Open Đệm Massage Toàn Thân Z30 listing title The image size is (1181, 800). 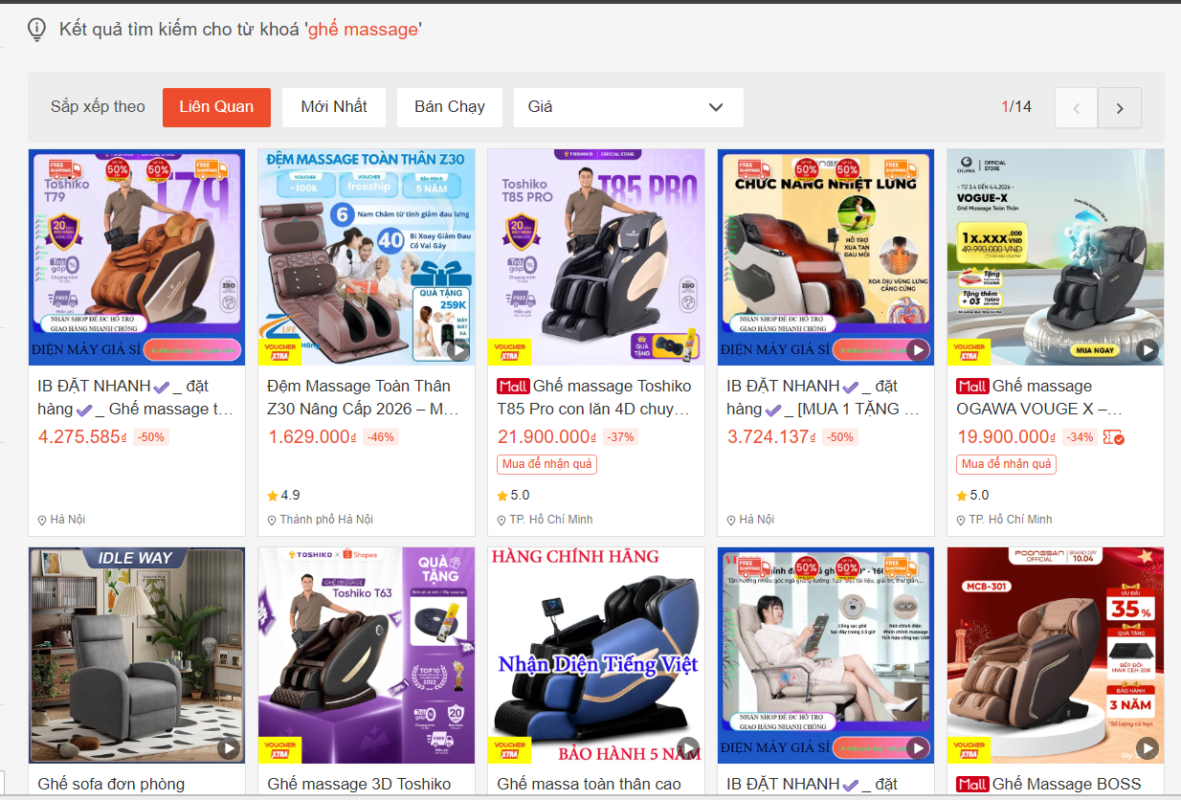click(364, 397)
